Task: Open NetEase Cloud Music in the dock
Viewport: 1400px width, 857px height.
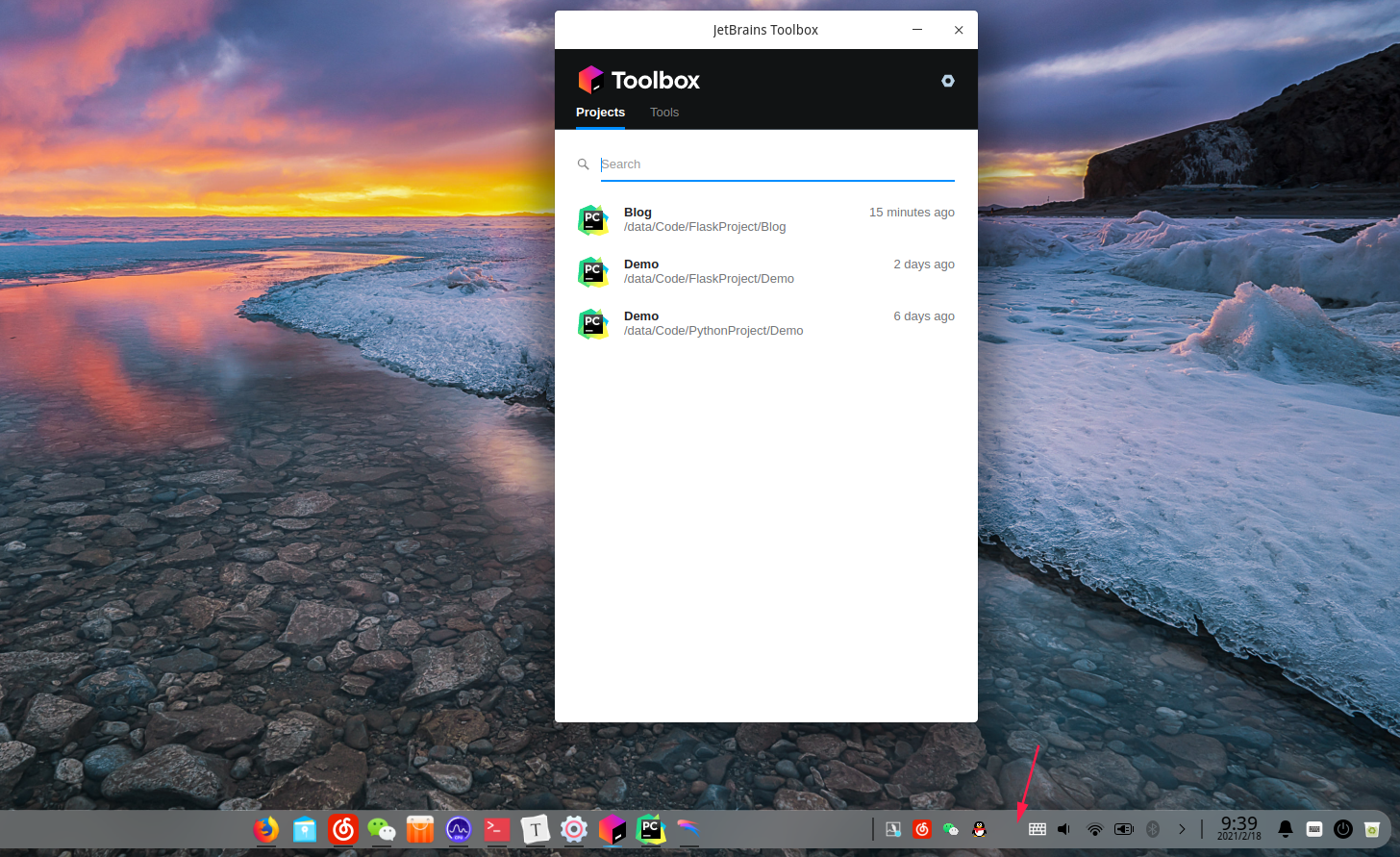Action: tap(343, 829)
